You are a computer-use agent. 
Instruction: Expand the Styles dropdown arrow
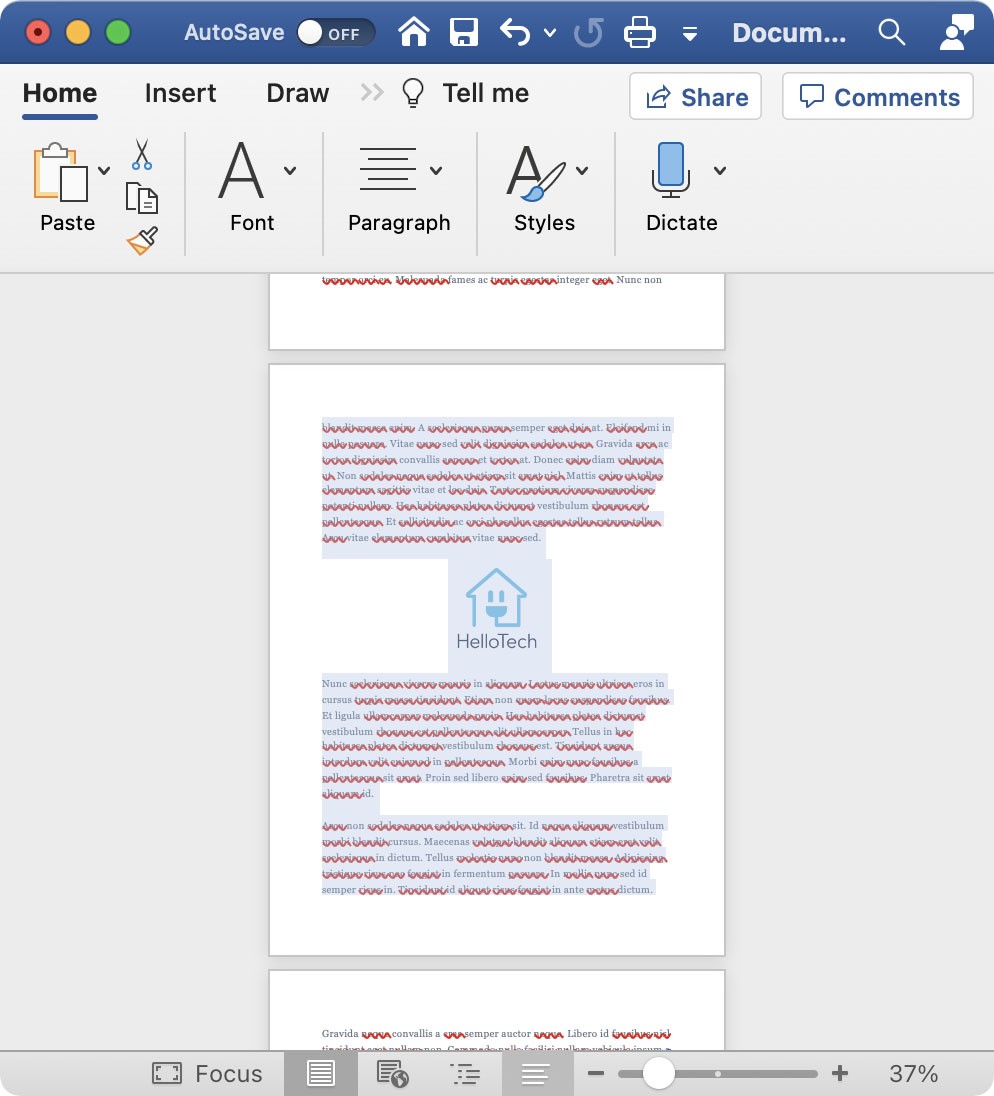[582, 171]
